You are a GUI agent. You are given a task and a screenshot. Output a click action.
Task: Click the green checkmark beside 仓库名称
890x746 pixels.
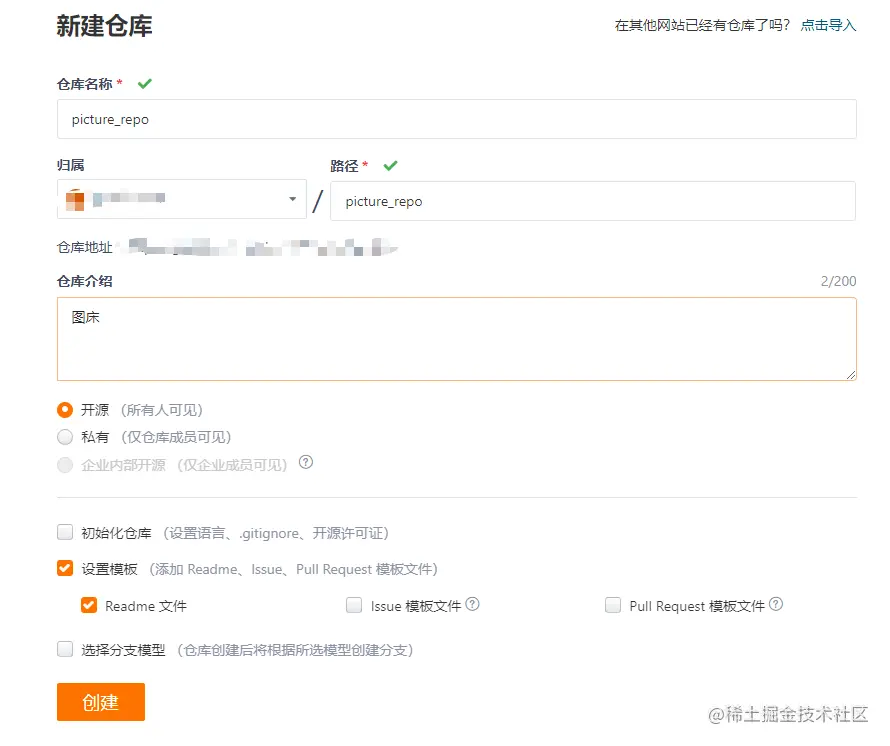(145, 84)
